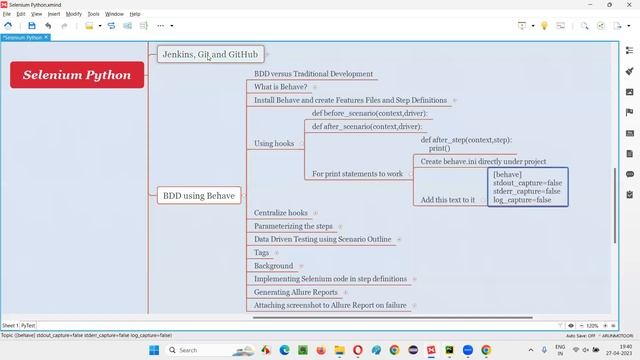Open the presentation dropdown arrow
This screenshot has height=360, width=640.
pos(533,26)
